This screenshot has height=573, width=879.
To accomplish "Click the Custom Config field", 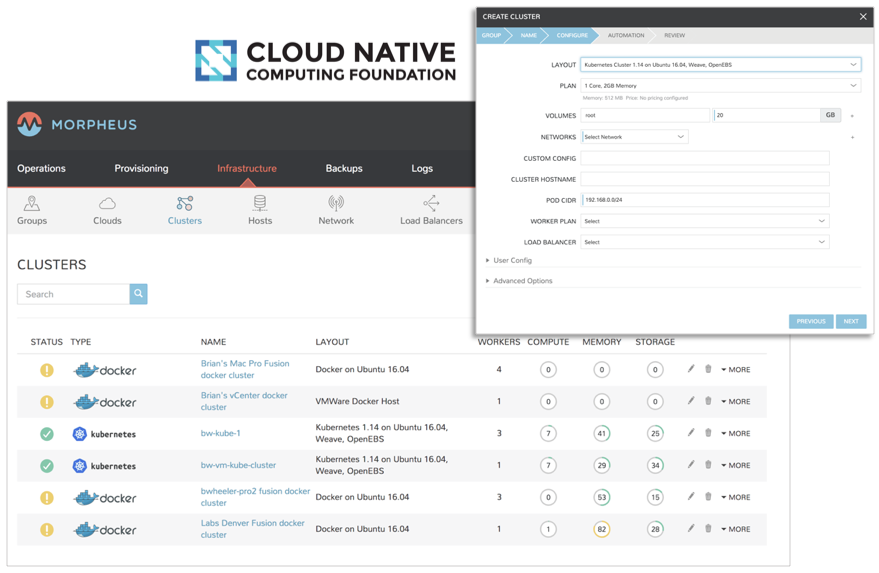I will point(705,158).
